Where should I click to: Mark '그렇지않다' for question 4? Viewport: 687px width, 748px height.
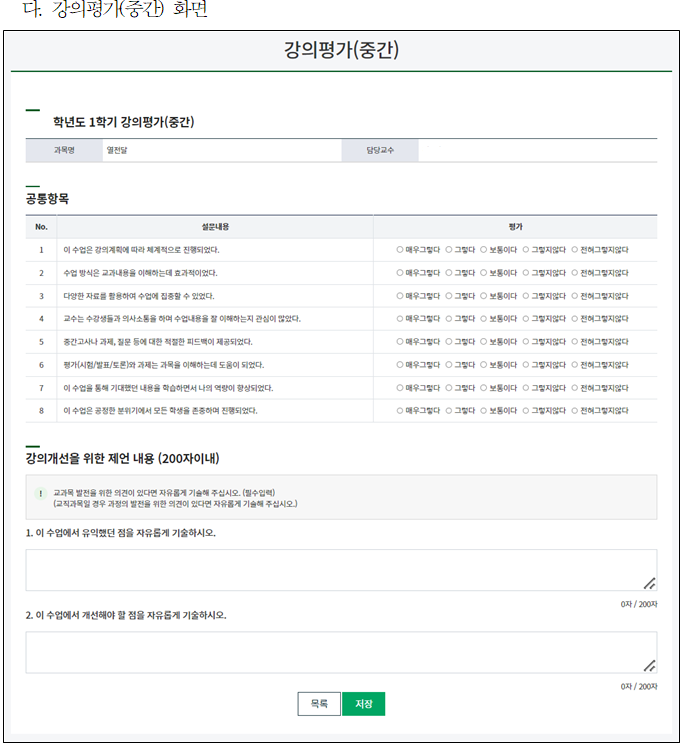(x=526, y=318)
